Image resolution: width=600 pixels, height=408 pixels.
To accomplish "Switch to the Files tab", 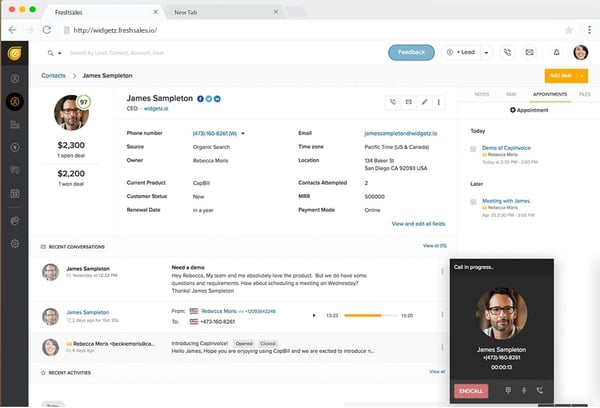I will [x=584, y=94].
